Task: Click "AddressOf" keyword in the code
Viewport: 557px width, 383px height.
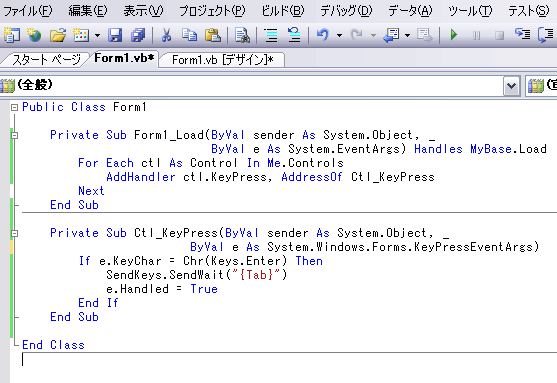Action: (x=312, y=177)
